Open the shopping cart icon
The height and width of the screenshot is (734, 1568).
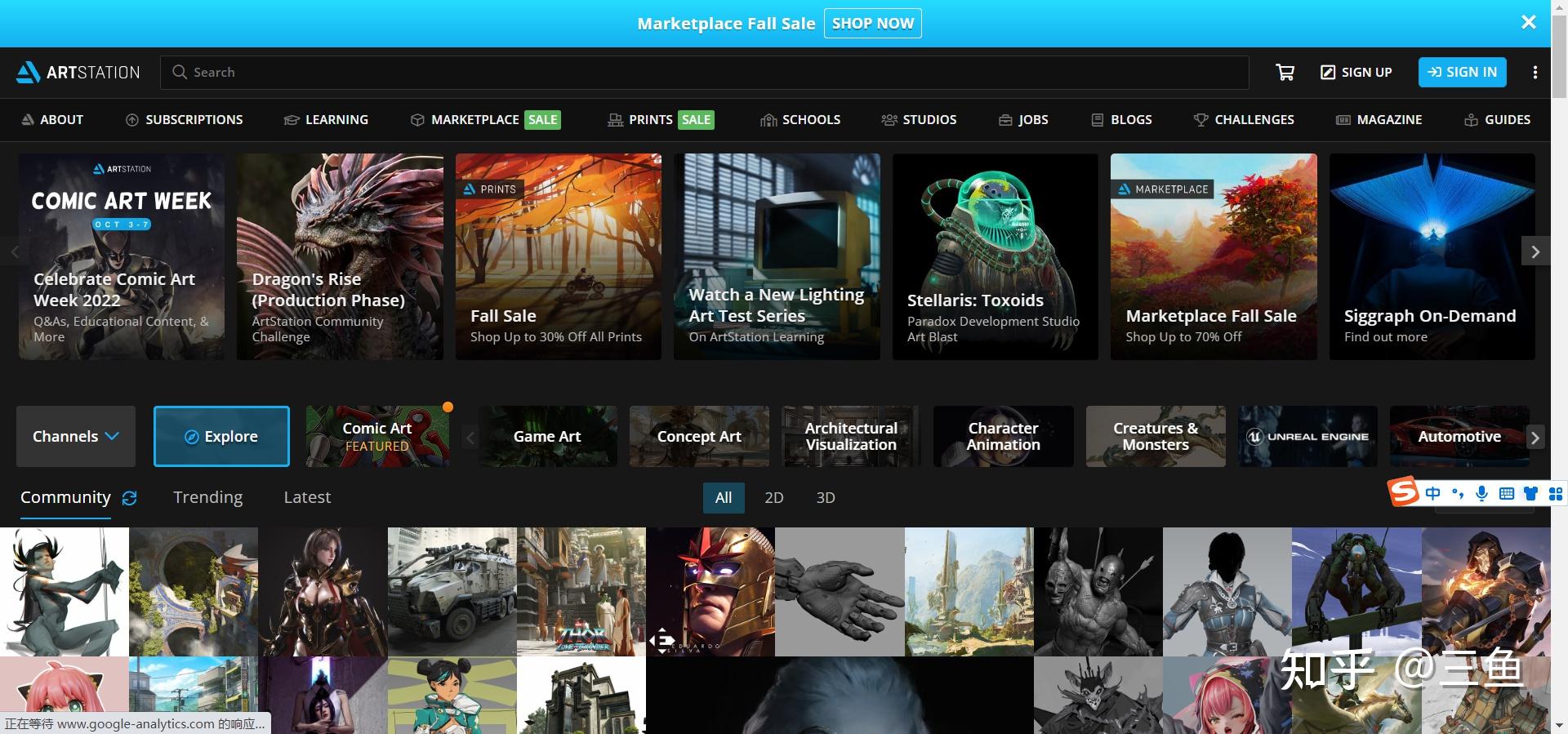point(1285,72)
